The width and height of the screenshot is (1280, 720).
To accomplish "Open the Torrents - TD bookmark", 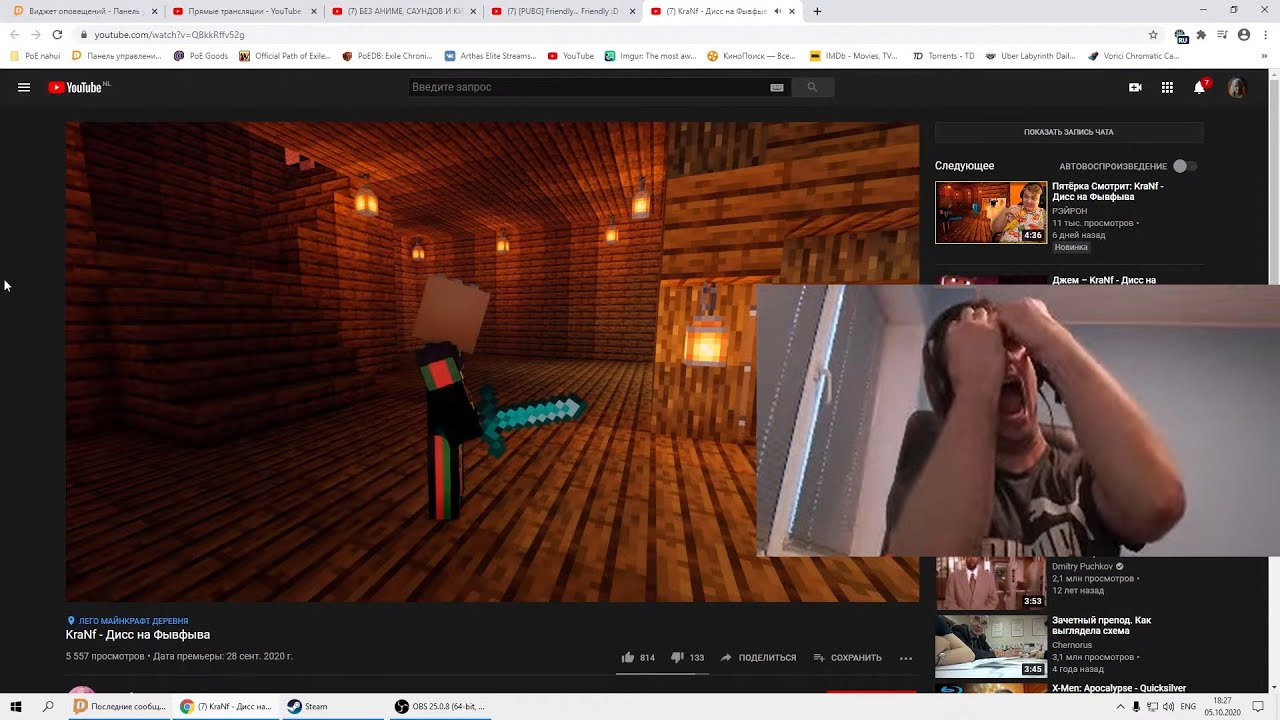I will coord(944,56).
